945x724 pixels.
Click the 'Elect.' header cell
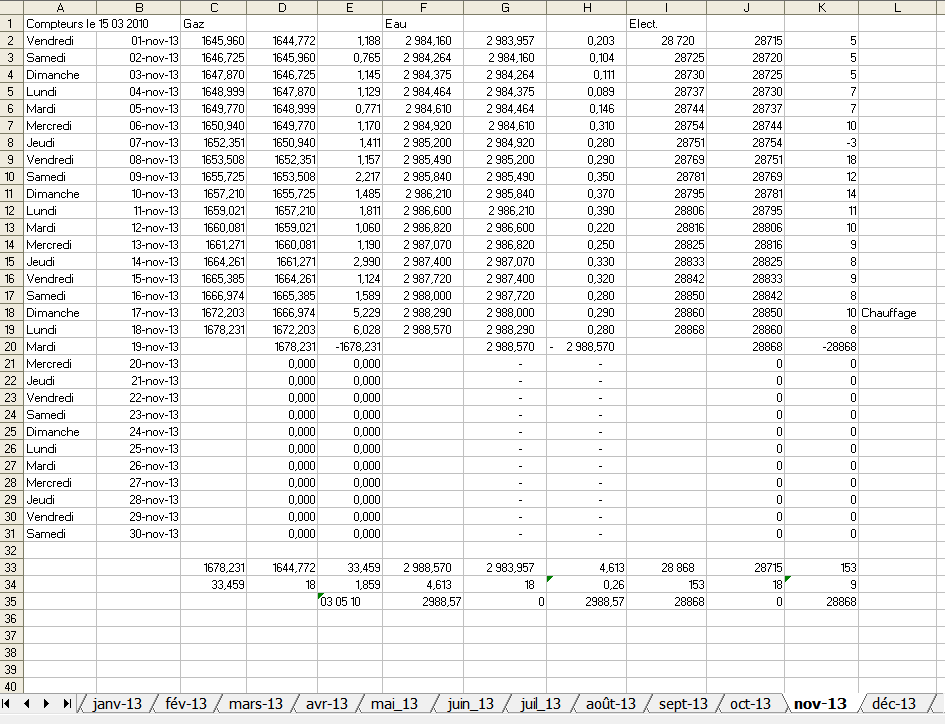pyautogui.click(x=666, y=24)
